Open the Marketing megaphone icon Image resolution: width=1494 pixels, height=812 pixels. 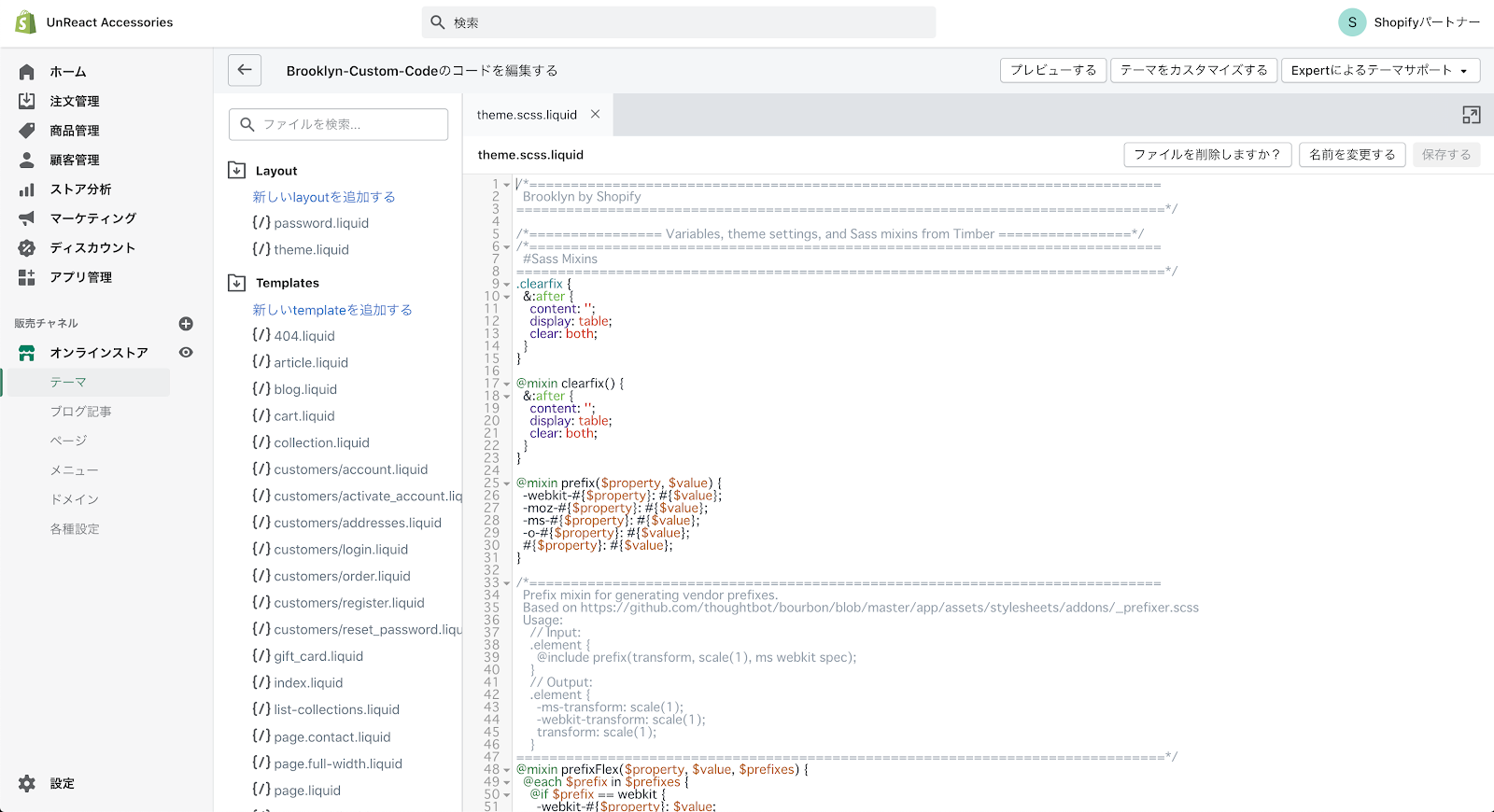click(x=27, y=218)
